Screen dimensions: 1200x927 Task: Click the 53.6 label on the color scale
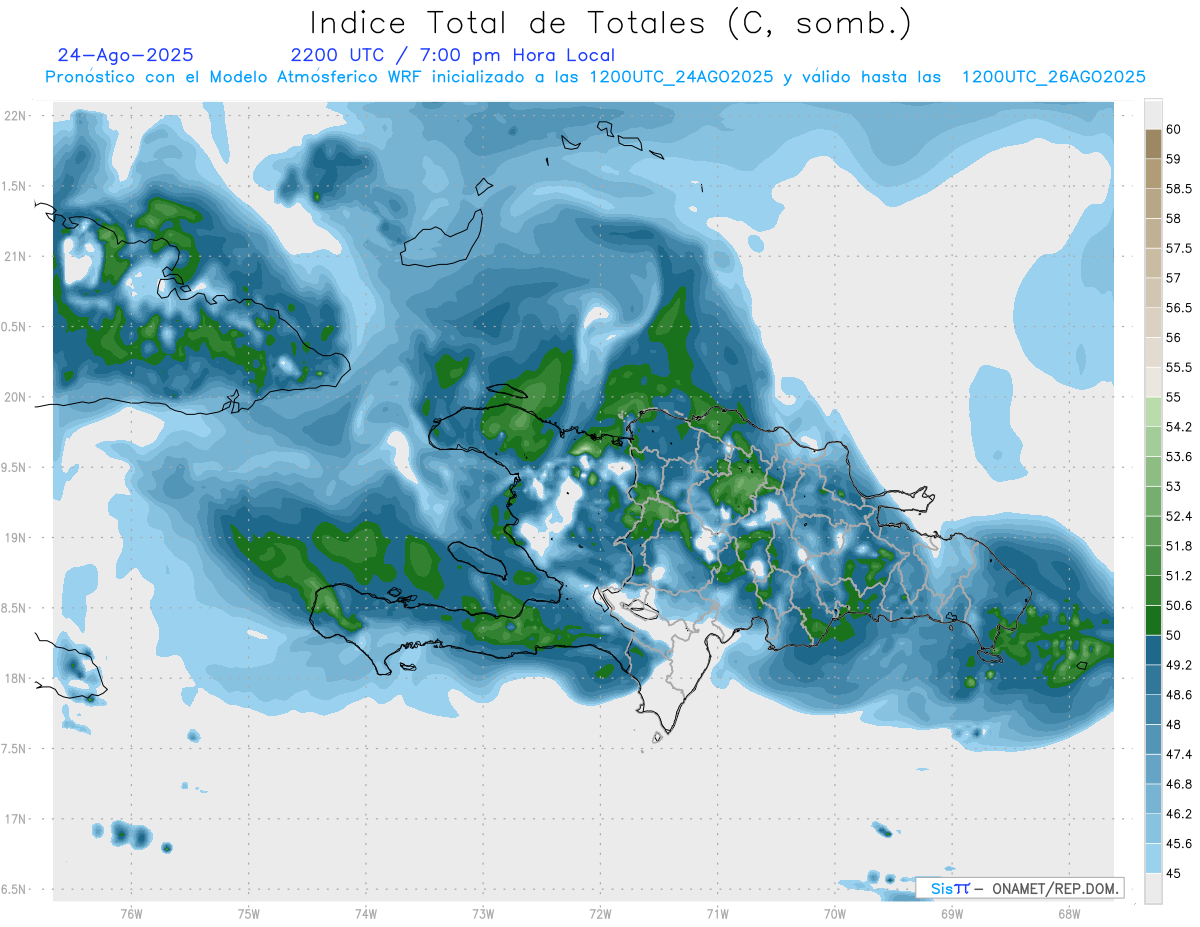click(x=1178, y=457)
